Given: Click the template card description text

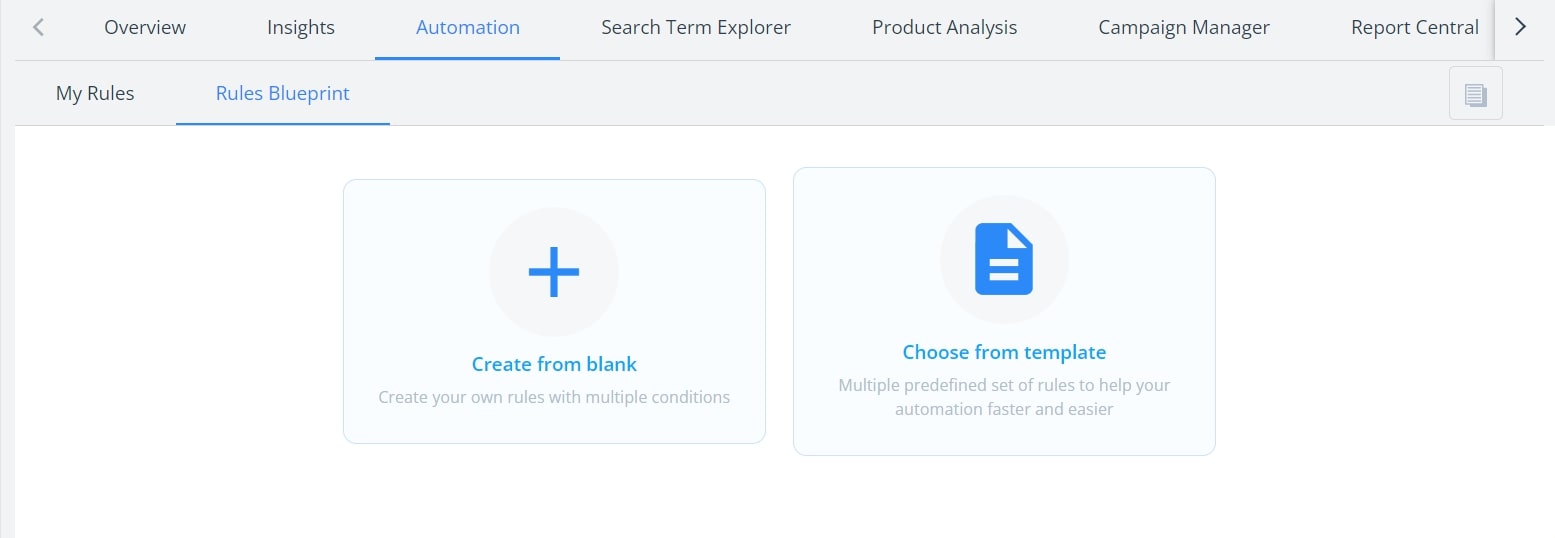Looking at the screenshot, I should 1004,397.
